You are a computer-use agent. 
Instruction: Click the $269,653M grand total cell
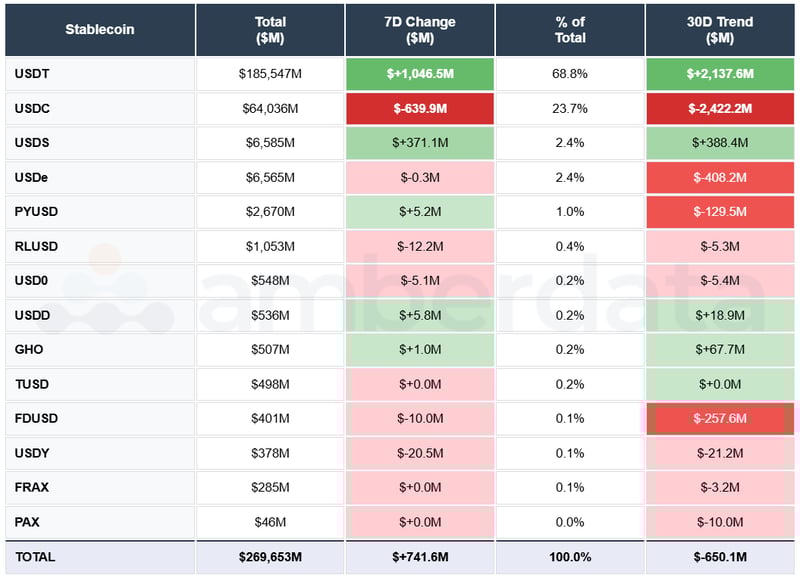tap(270, 556)
